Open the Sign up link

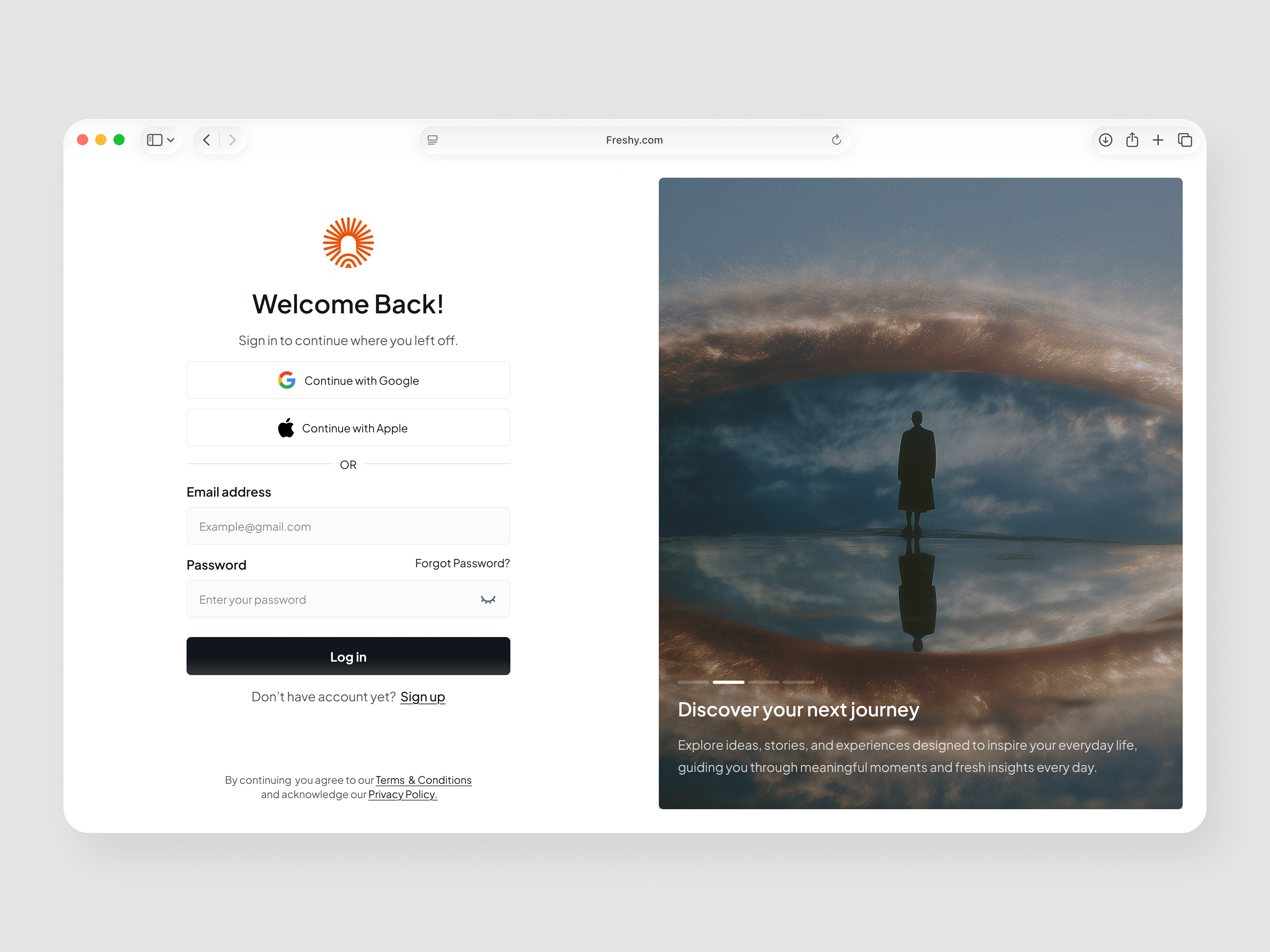[x=423, y=697]
